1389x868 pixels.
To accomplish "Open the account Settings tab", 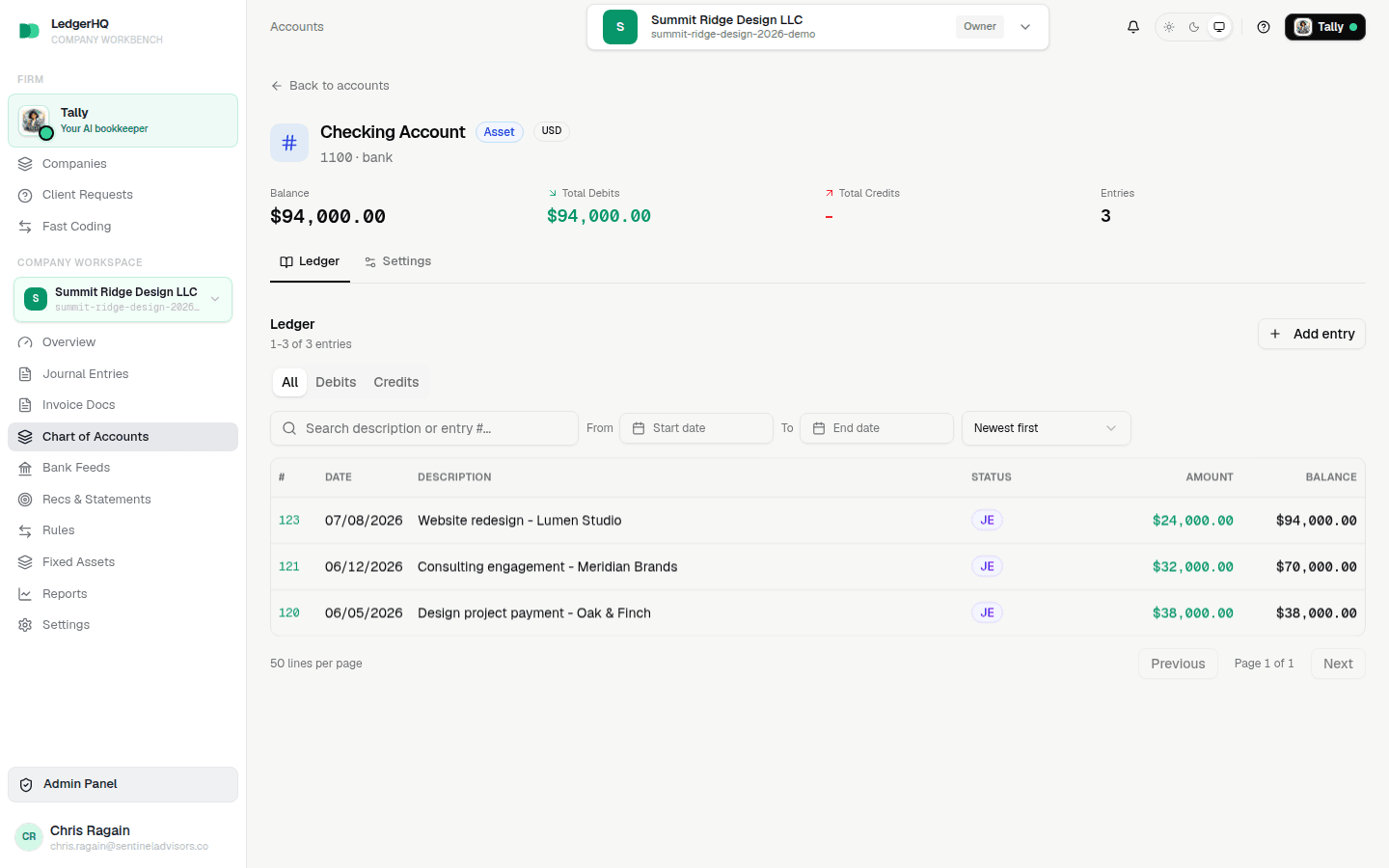I will coord(397,261).
